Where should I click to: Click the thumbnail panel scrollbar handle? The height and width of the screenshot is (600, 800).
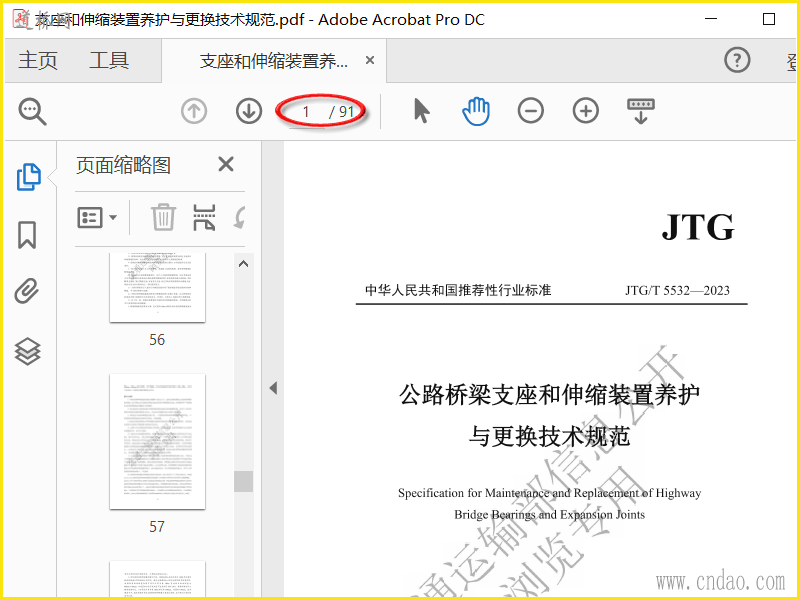click(243, 481)
